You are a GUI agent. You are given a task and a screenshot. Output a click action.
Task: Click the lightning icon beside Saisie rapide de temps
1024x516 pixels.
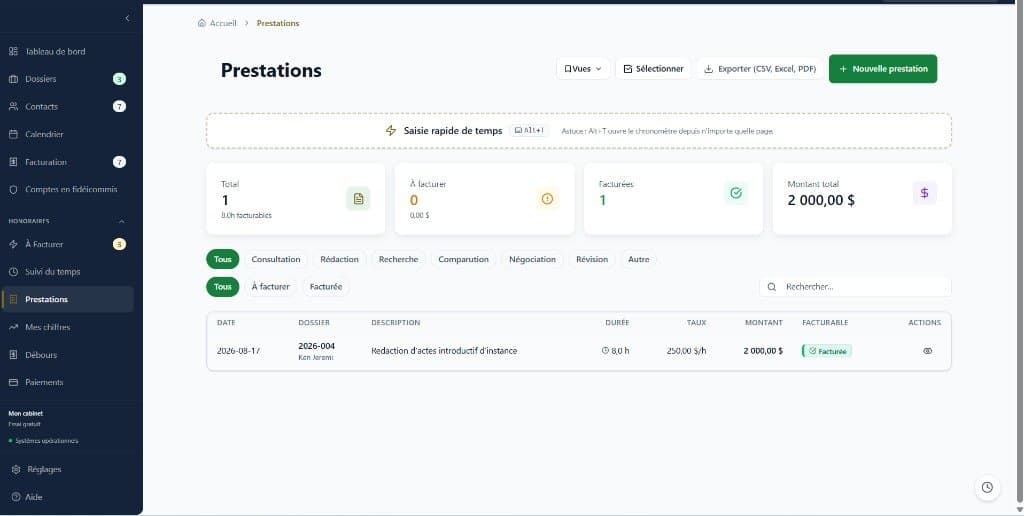pyautogui.click(x=391, y=131)
